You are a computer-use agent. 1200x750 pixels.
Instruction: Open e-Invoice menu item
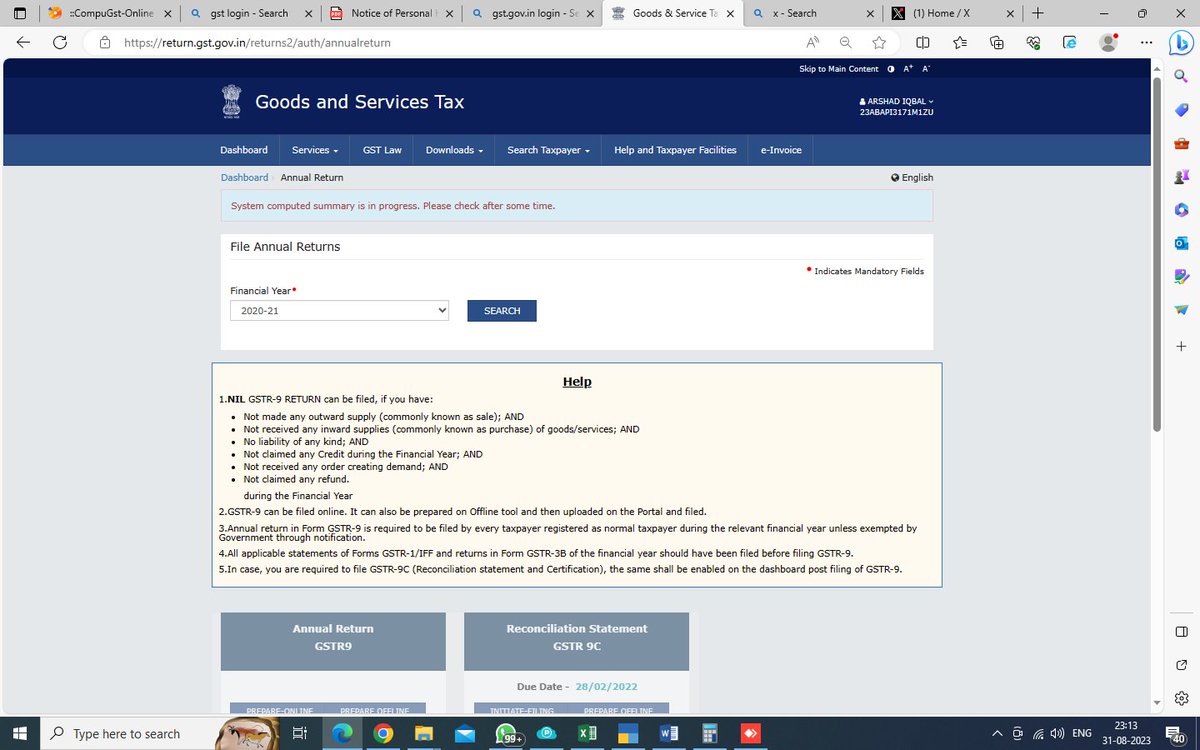tap(781, 150)
